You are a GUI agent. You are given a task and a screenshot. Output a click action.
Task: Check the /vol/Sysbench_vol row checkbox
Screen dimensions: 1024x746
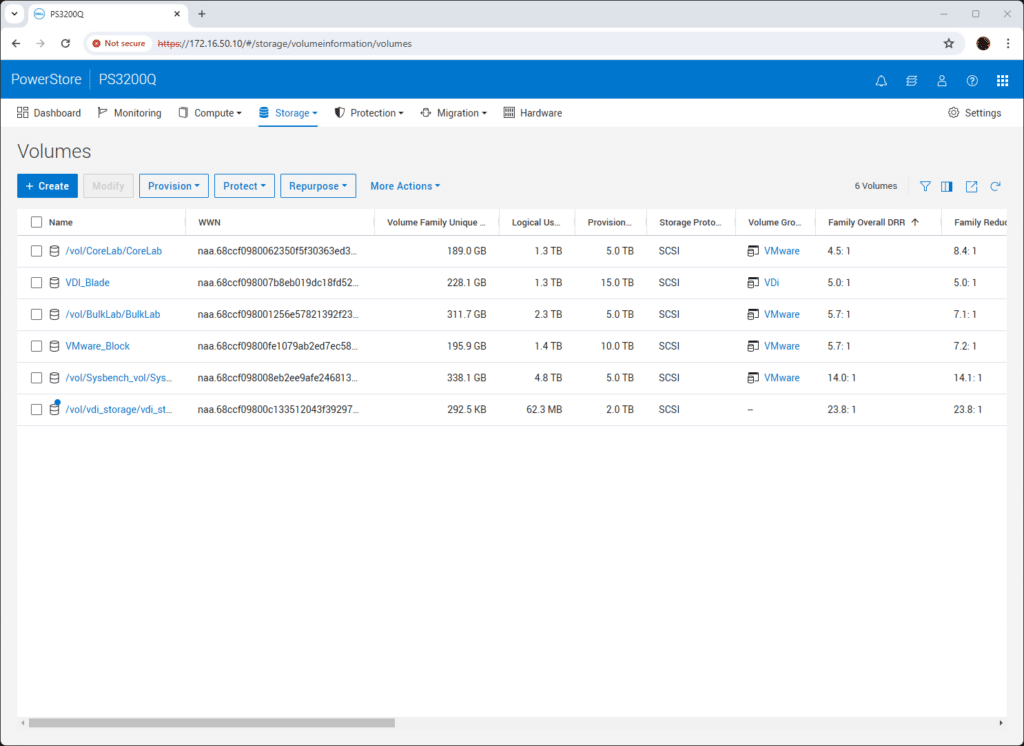click(x=37, y=378)
